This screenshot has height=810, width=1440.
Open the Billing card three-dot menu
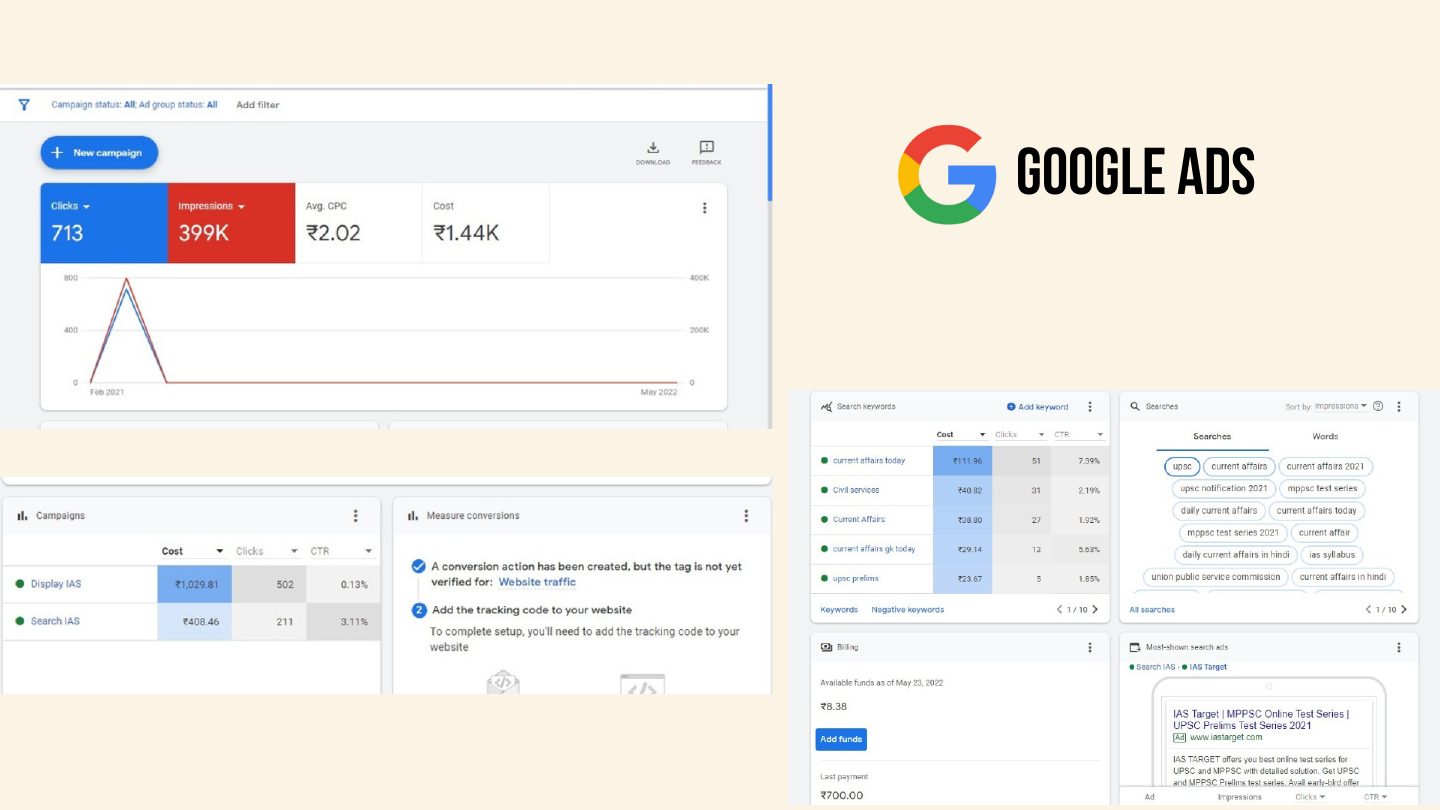[1090, 648]
